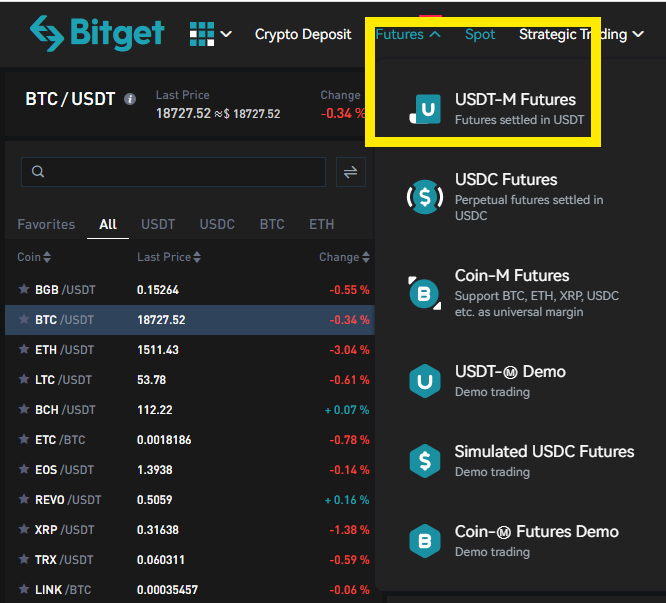Select BGB /USDT pair name
This screenshot has height=603, width=666.
pos(65,290)
